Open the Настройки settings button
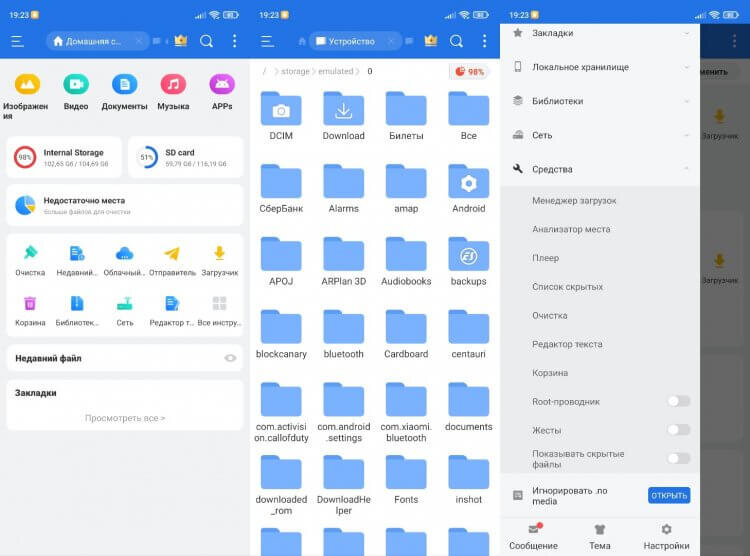The image size is (750, 556). point(666,537)
